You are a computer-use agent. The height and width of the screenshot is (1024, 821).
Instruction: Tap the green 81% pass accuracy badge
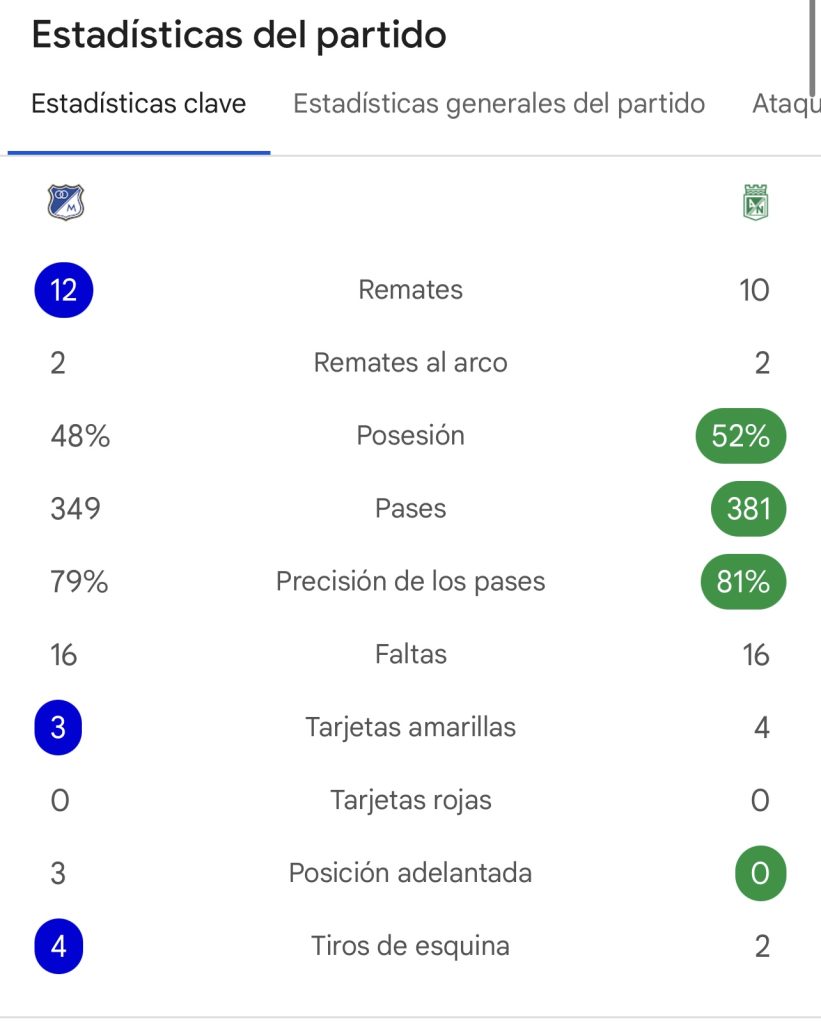(x=743, y=581)
